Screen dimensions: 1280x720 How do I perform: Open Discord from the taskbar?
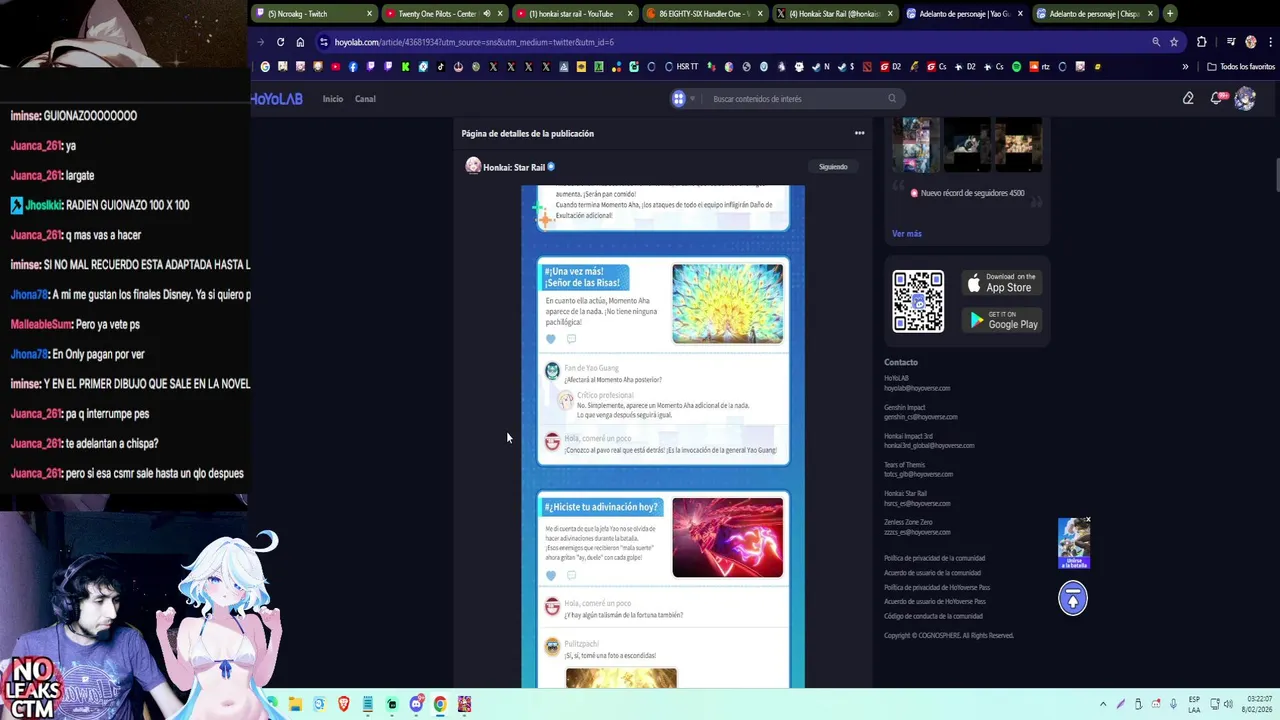(x=416, y=705)
